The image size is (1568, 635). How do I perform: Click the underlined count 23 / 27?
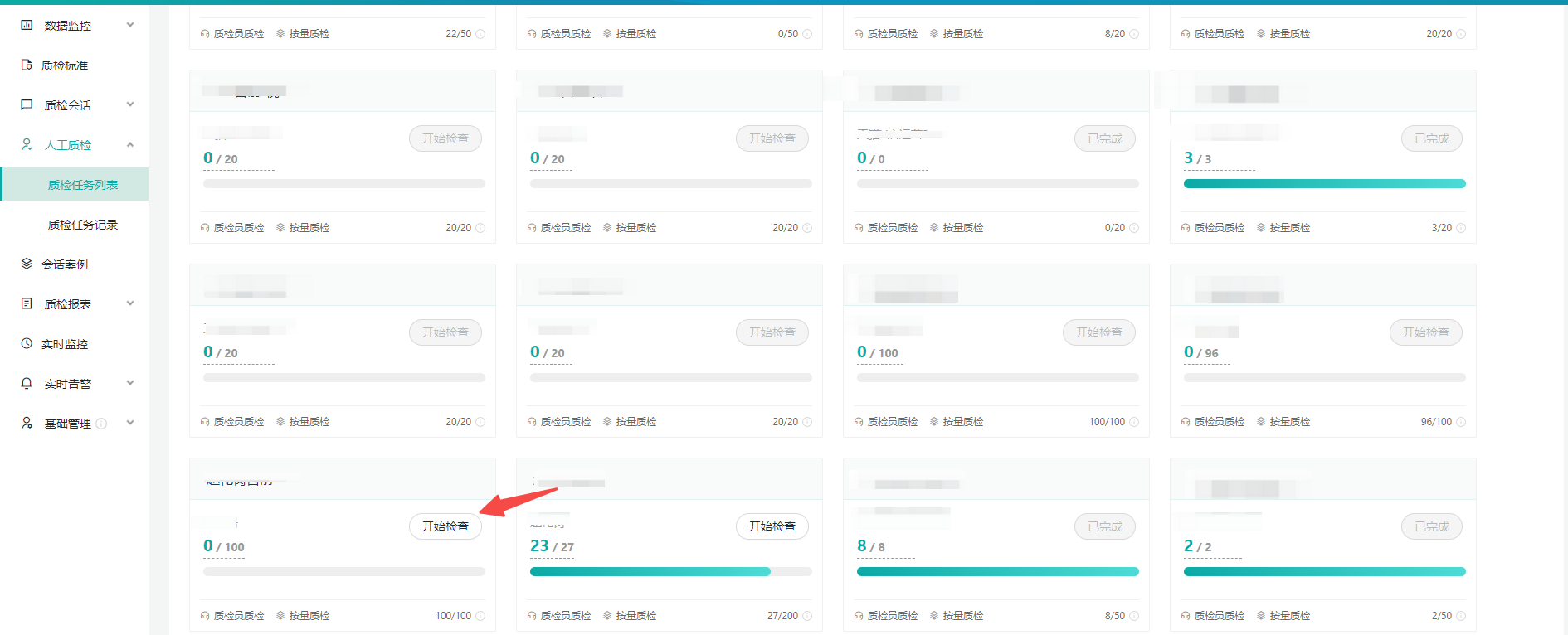(552, 546)
